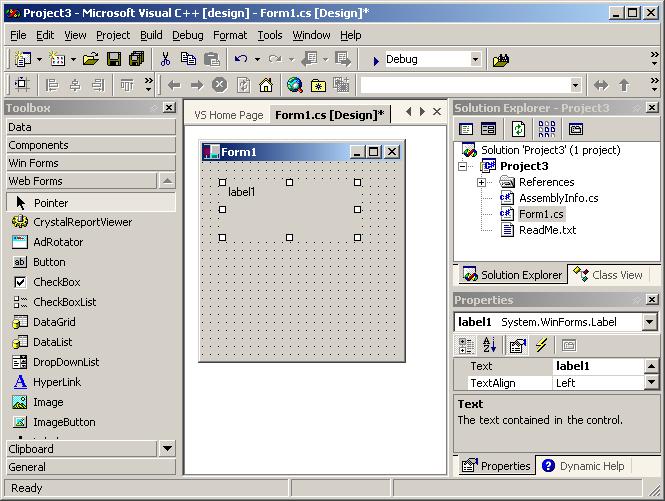This screenshot has width=665, height=501.
Task: Click the Toolbox scroll down arrow near Clipboard
Action: (168, 448)
